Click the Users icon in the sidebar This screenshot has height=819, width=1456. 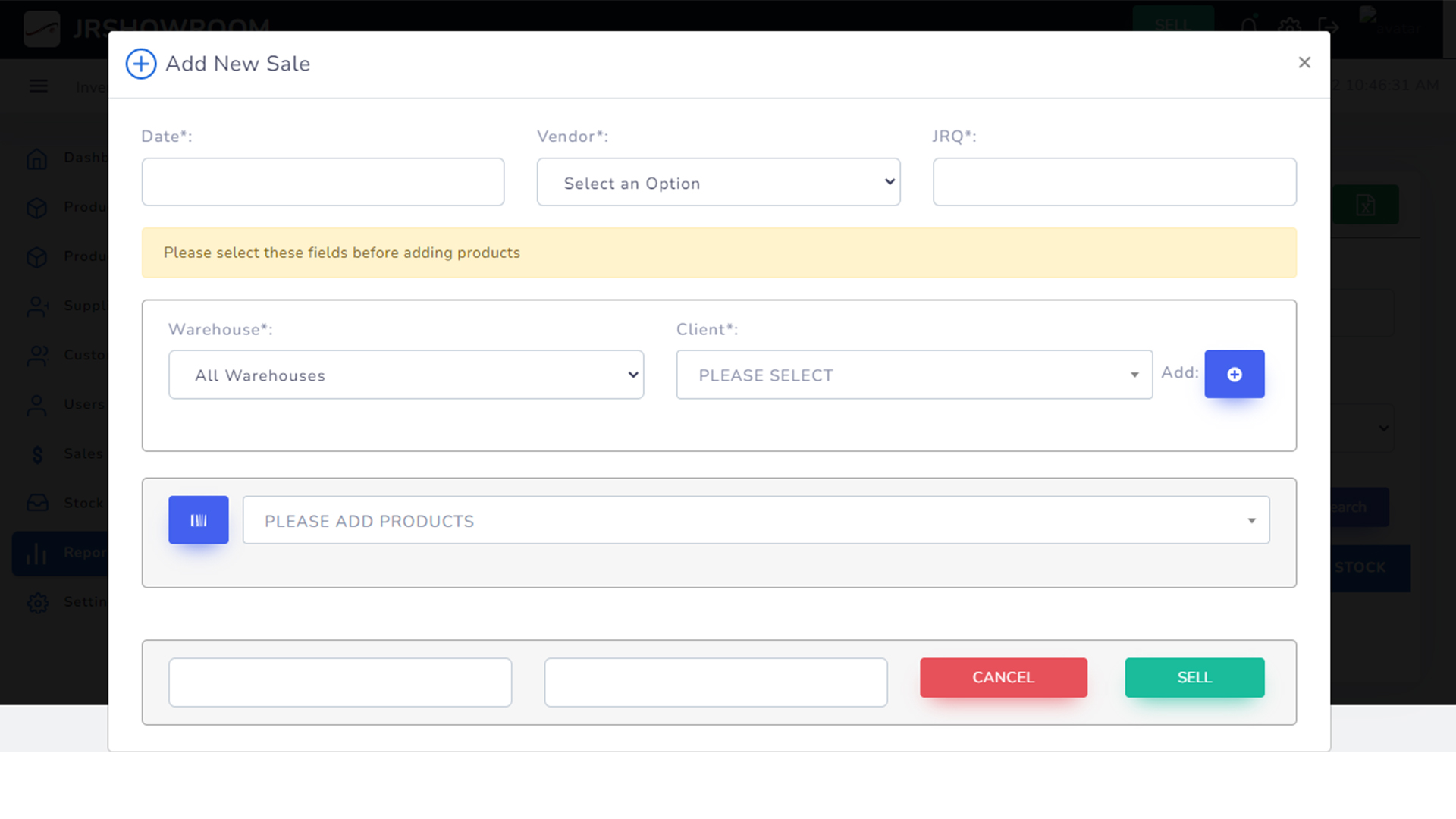click(x=37, y=405)
